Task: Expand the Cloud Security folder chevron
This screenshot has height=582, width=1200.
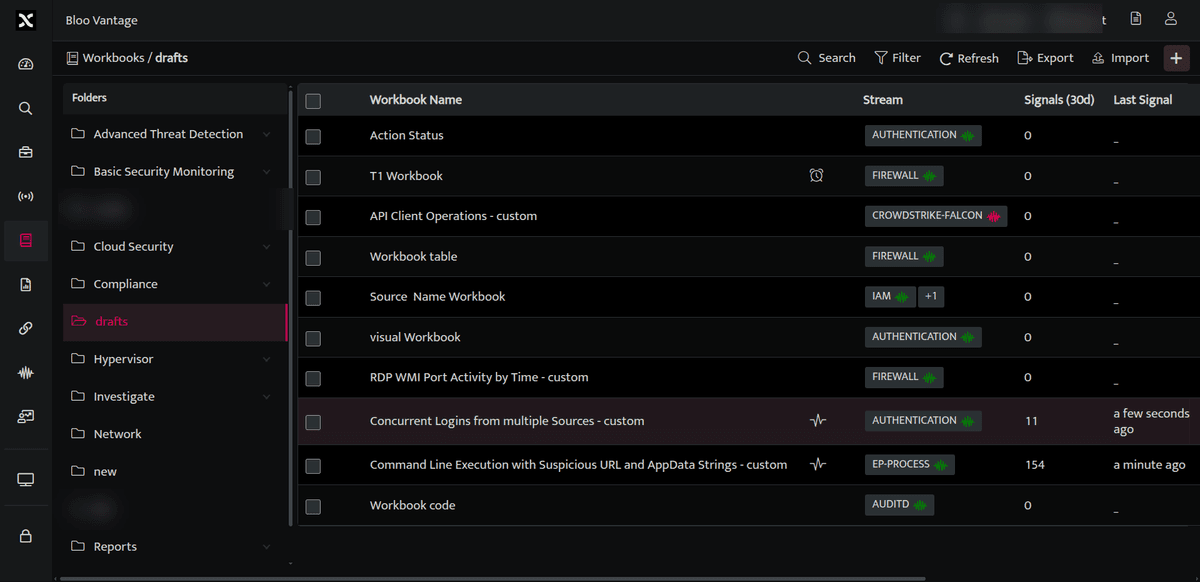Action: point(266,247)
